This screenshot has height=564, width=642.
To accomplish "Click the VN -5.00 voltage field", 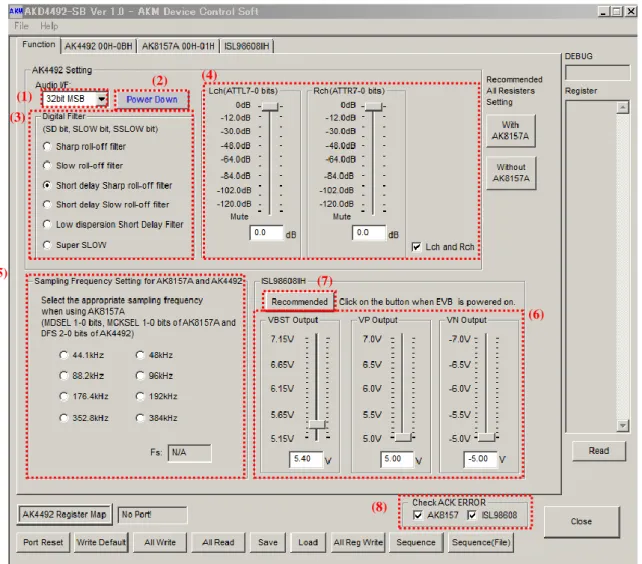I will click(x=481, y=459).
